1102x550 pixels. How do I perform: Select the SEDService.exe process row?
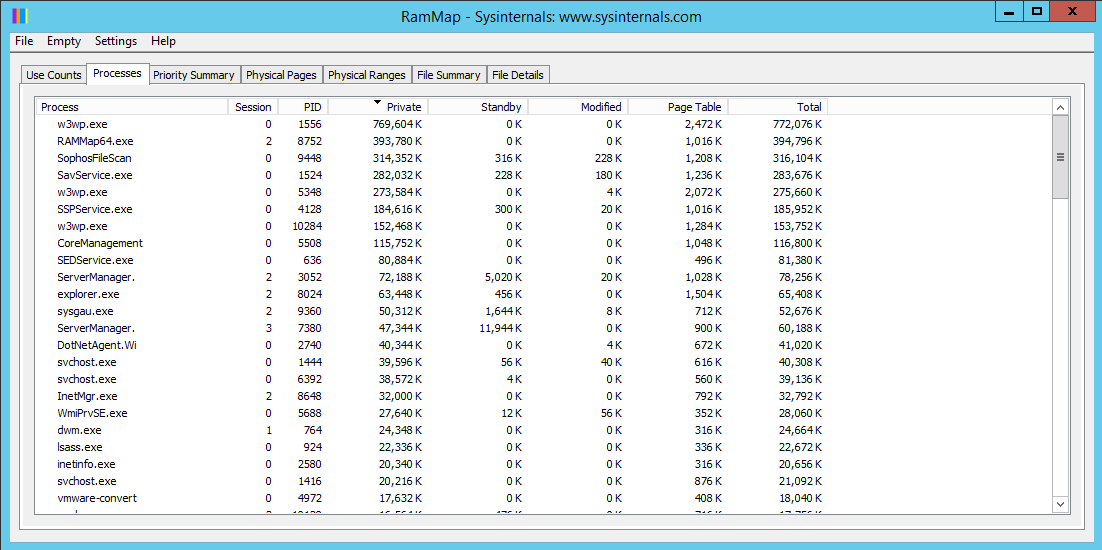click(x=432, y=260)
